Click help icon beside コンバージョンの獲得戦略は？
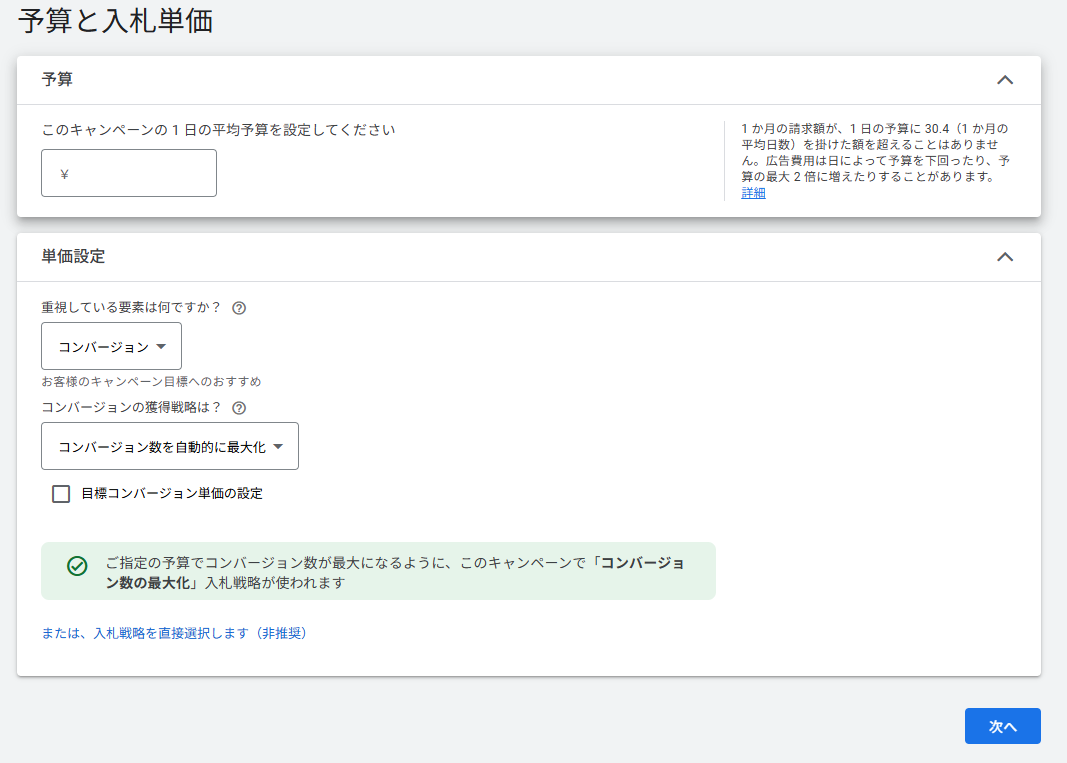The height and width of the screenshot is (763, 1067). click(239, 408)
